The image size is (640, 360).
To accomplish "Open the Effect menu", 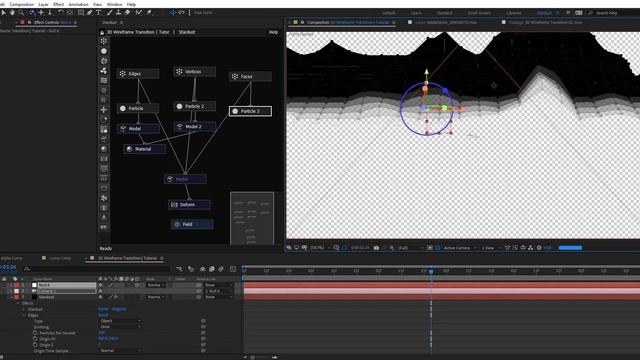I will 58,4.
